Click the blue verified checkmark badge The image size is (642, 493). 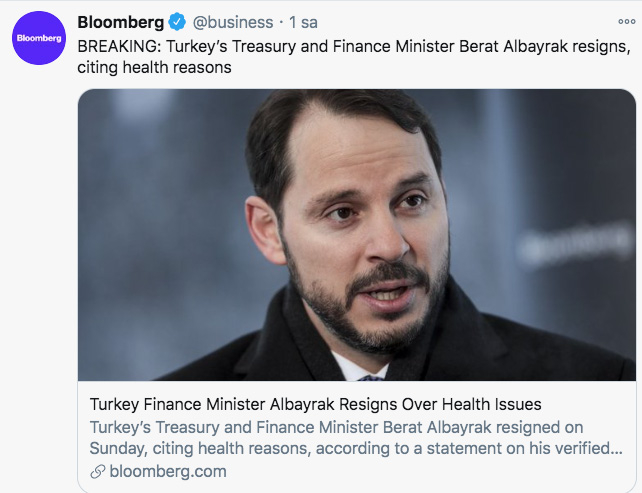tap(175, 23)
